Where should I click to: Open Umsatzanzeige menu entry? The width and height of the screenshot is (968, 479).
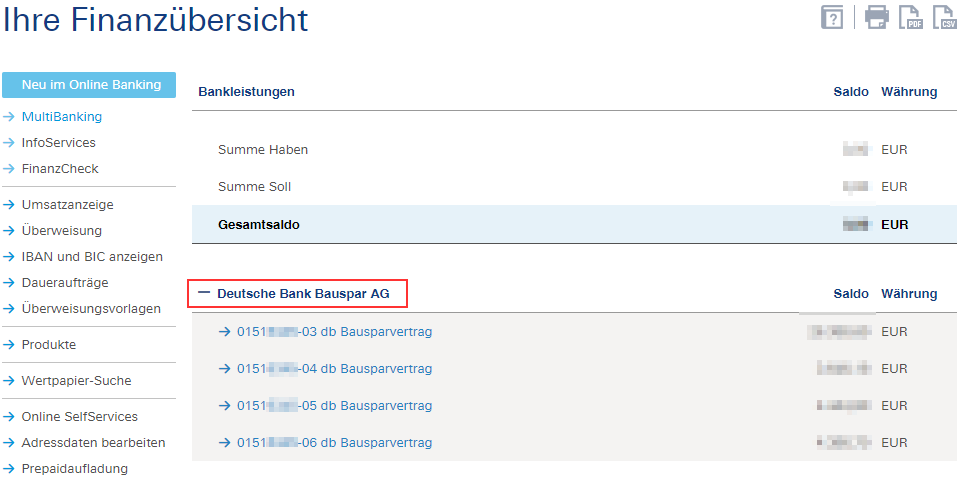click(67, 204)
